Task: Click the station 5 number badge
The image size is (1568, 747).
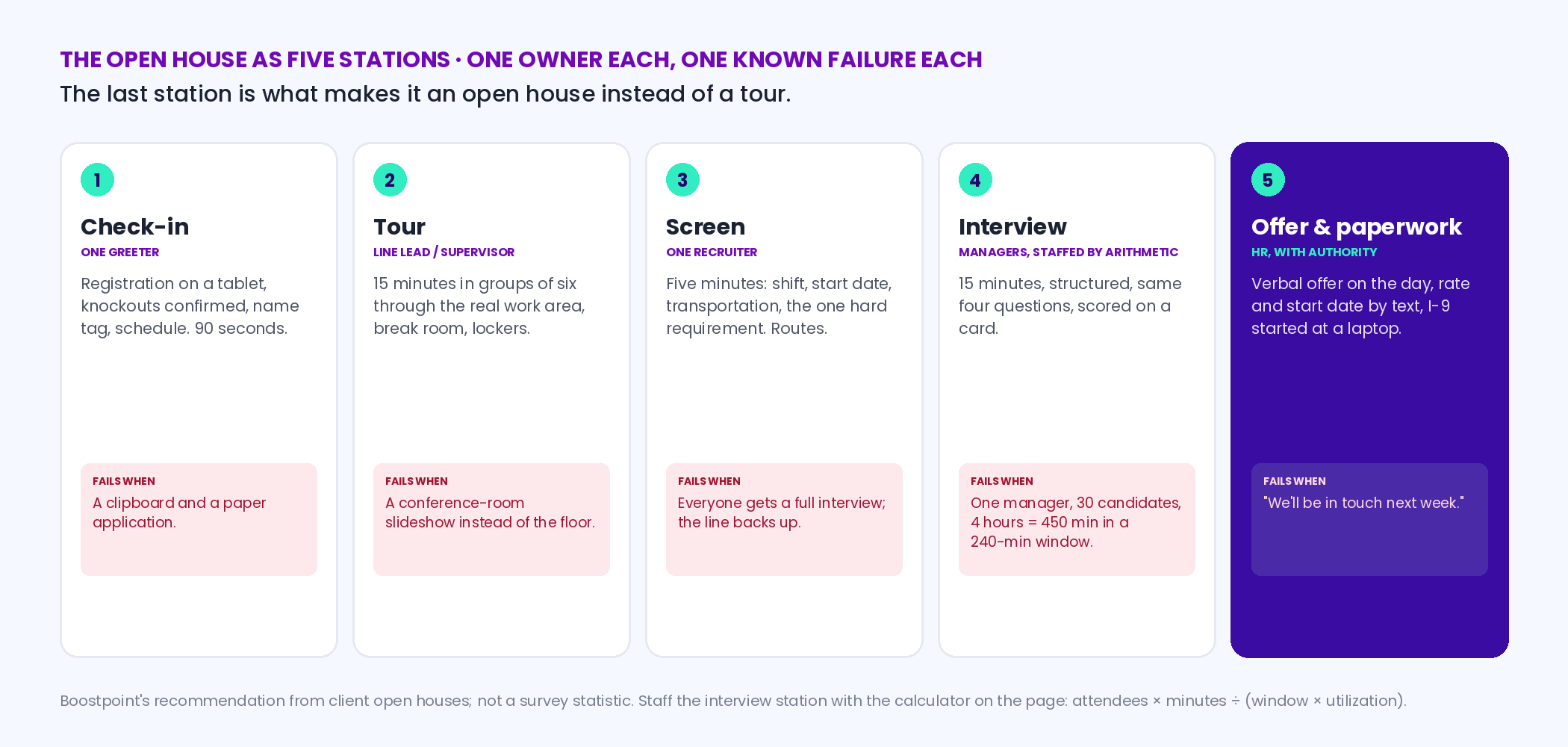Action: [x=1268, y=180]
